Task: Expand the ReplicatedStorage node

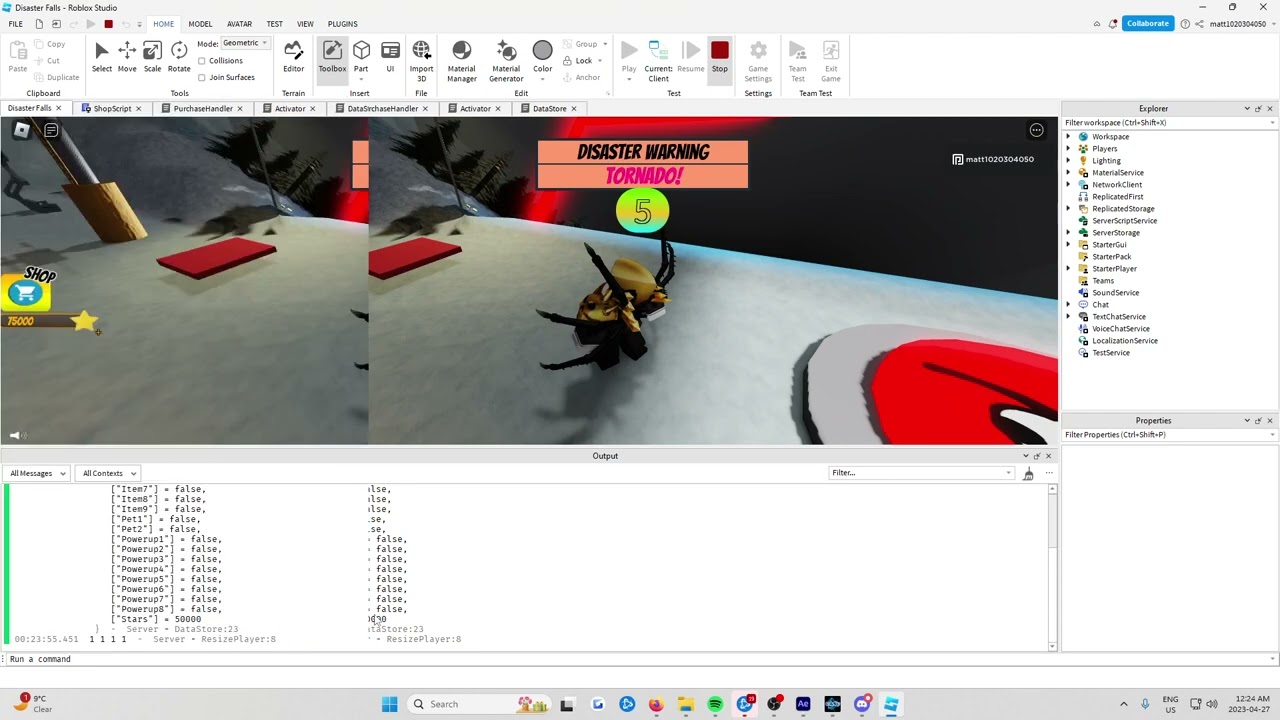Action: (1068, 209)
